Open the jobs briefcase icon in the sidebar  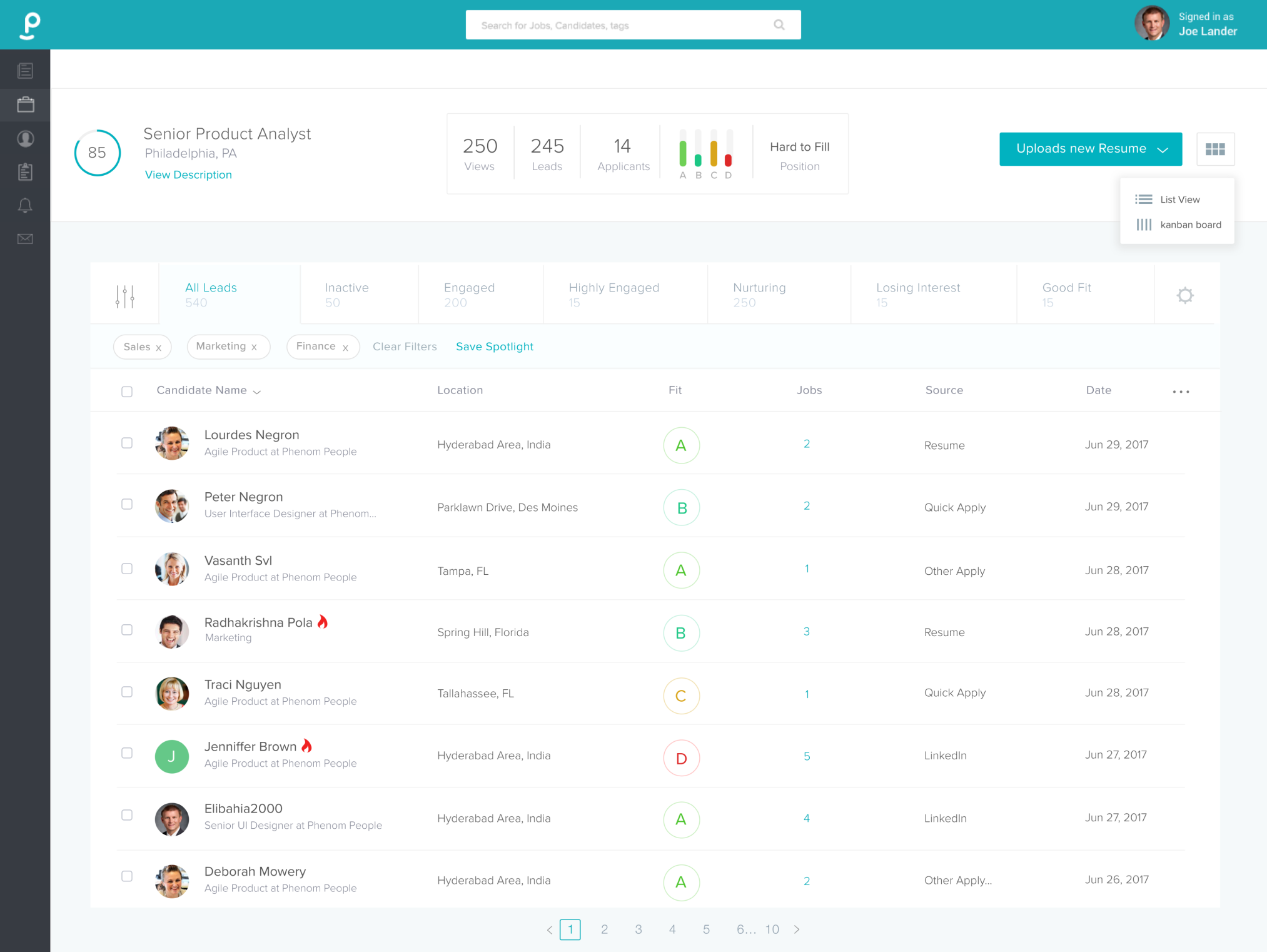(25, 104)
